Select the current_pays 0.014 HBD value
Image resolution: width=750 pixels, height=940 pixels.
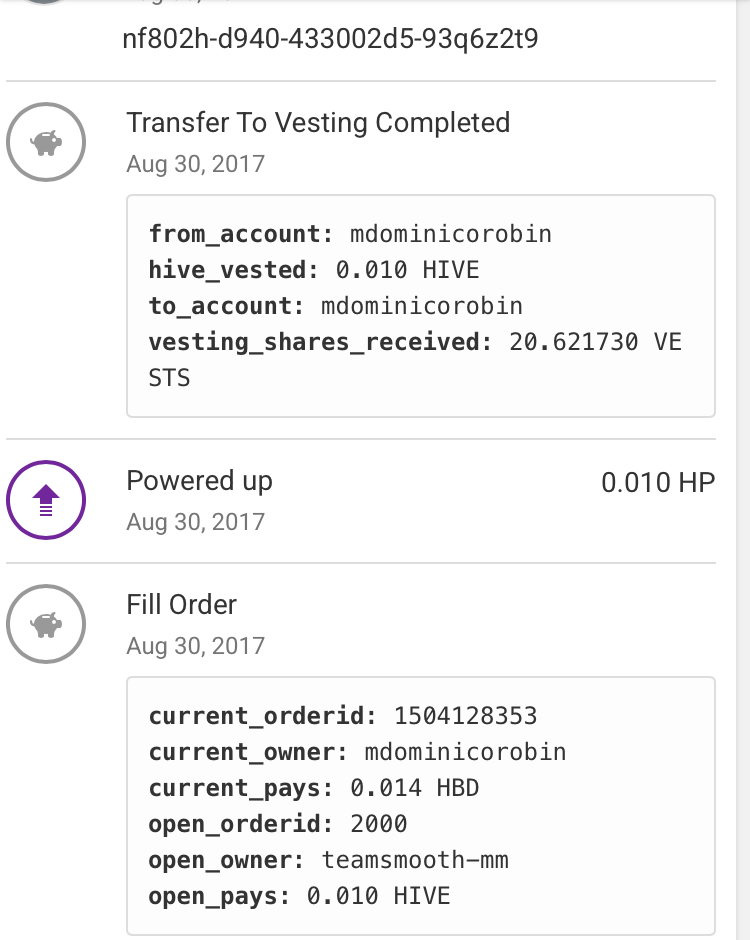coord(415,788)
